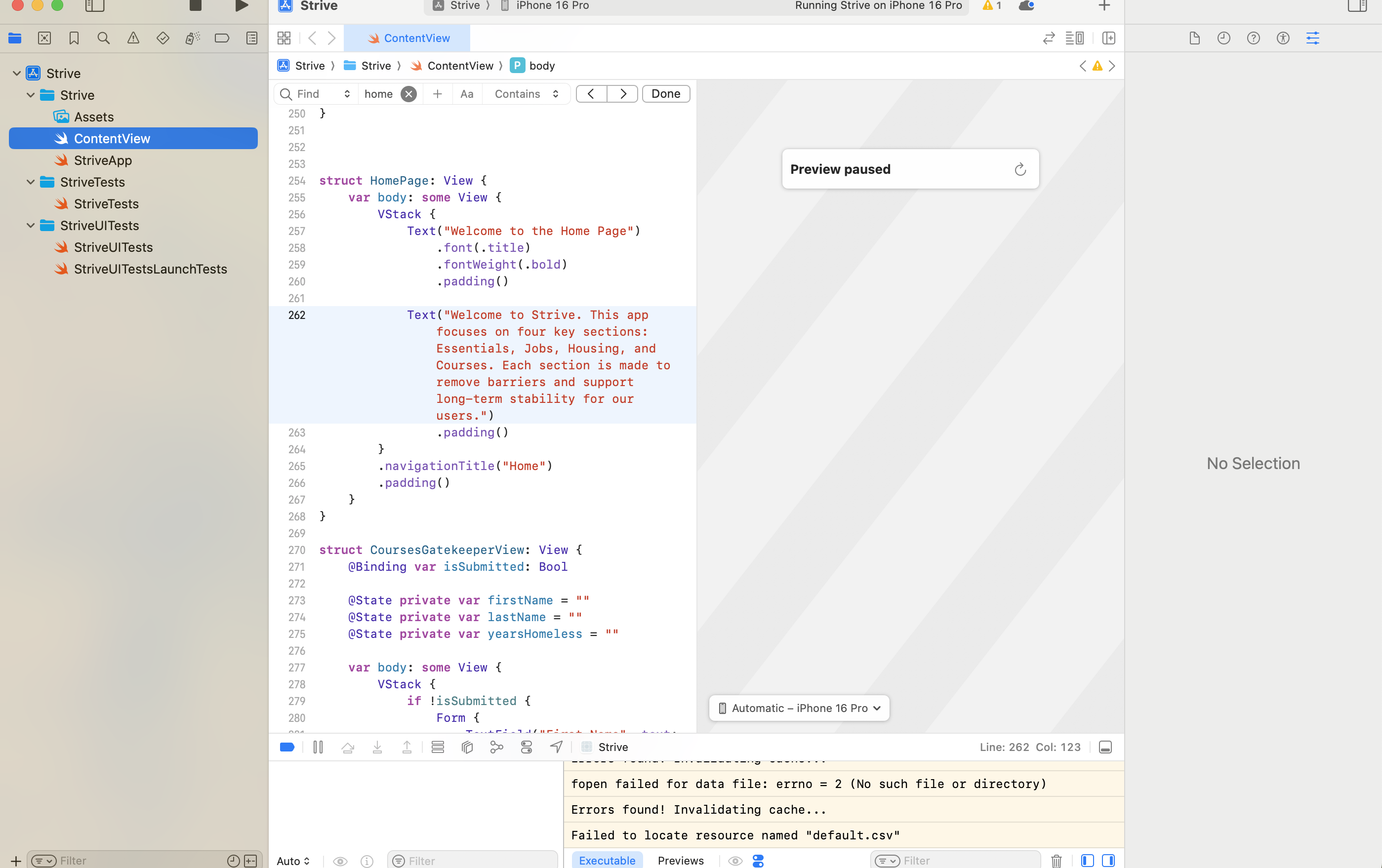
Task: Toggle the console pane visibility button
Action: (x=1108, y=861)
